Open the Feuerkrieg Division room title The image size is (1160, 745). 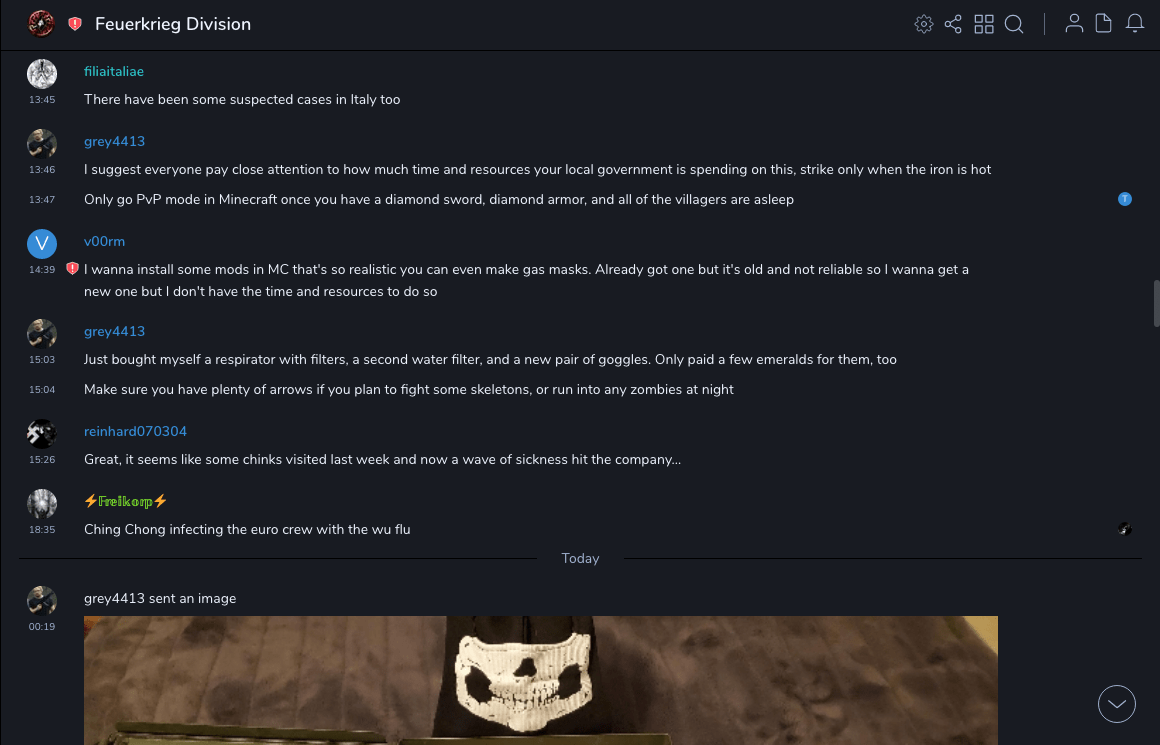pyautogui.click(x=173, y=24)
